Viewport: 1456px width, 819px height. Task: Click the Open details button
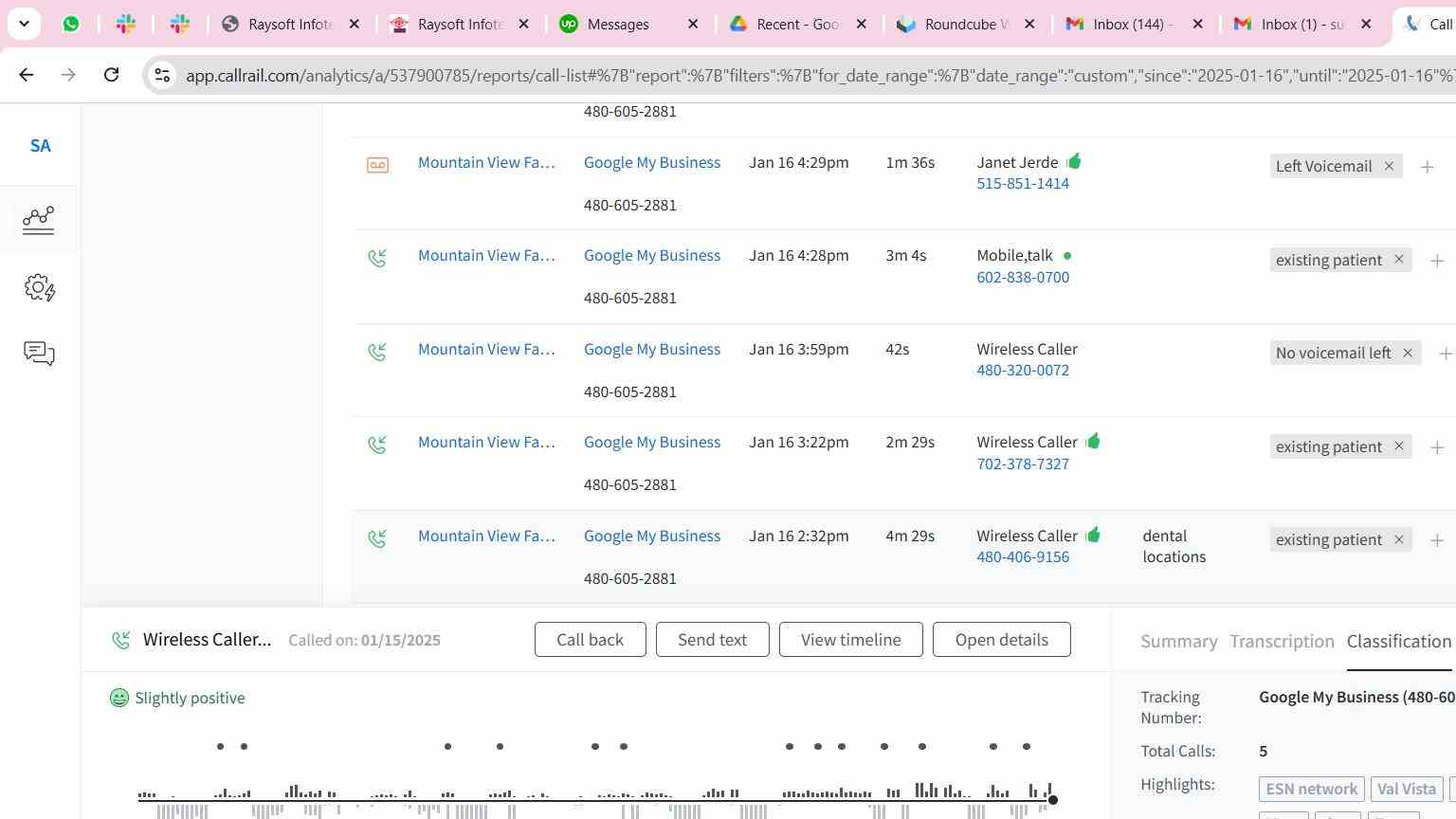click(x=1001, y=640)
